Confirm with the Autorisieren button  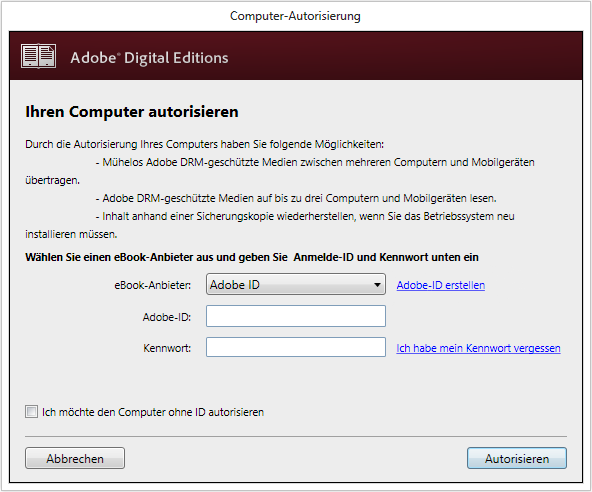click(x=517, y=458)
